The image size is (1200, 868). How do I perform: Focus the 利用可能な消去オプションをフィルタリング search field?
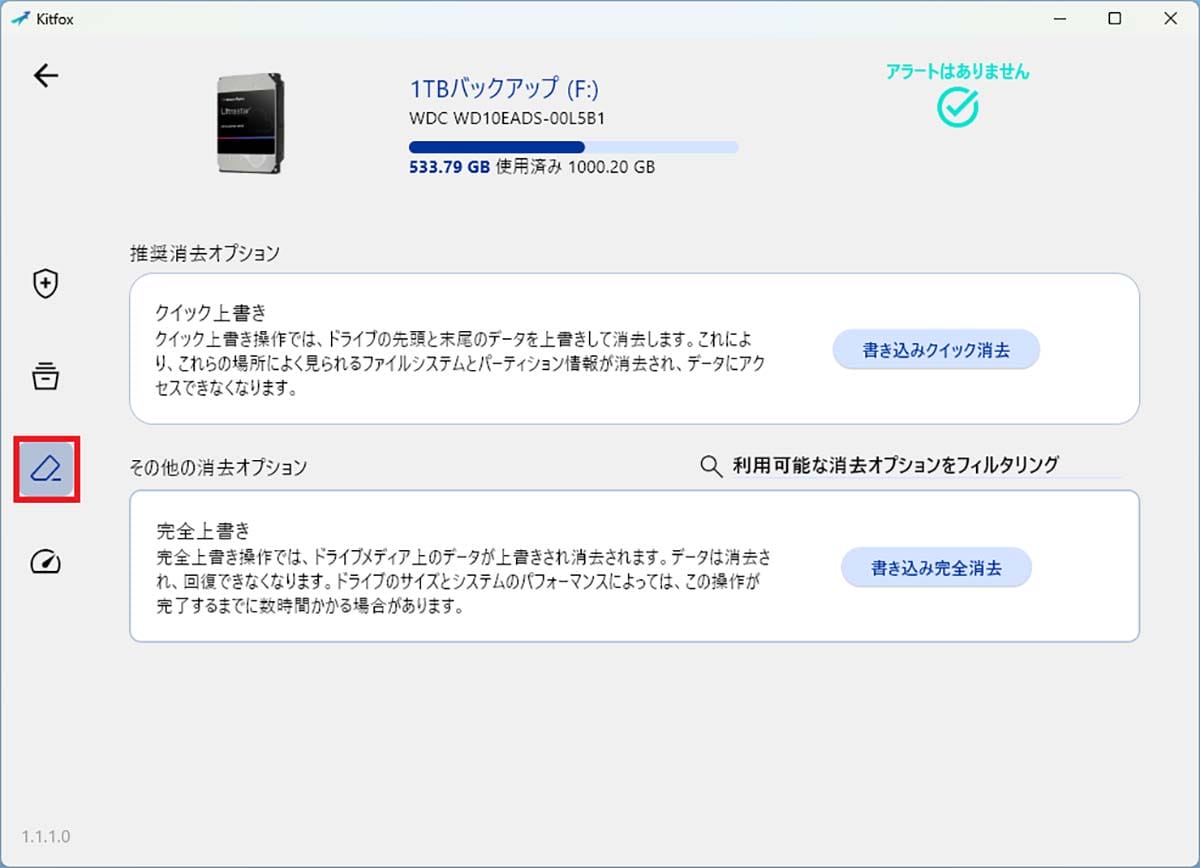pos(926,465)
